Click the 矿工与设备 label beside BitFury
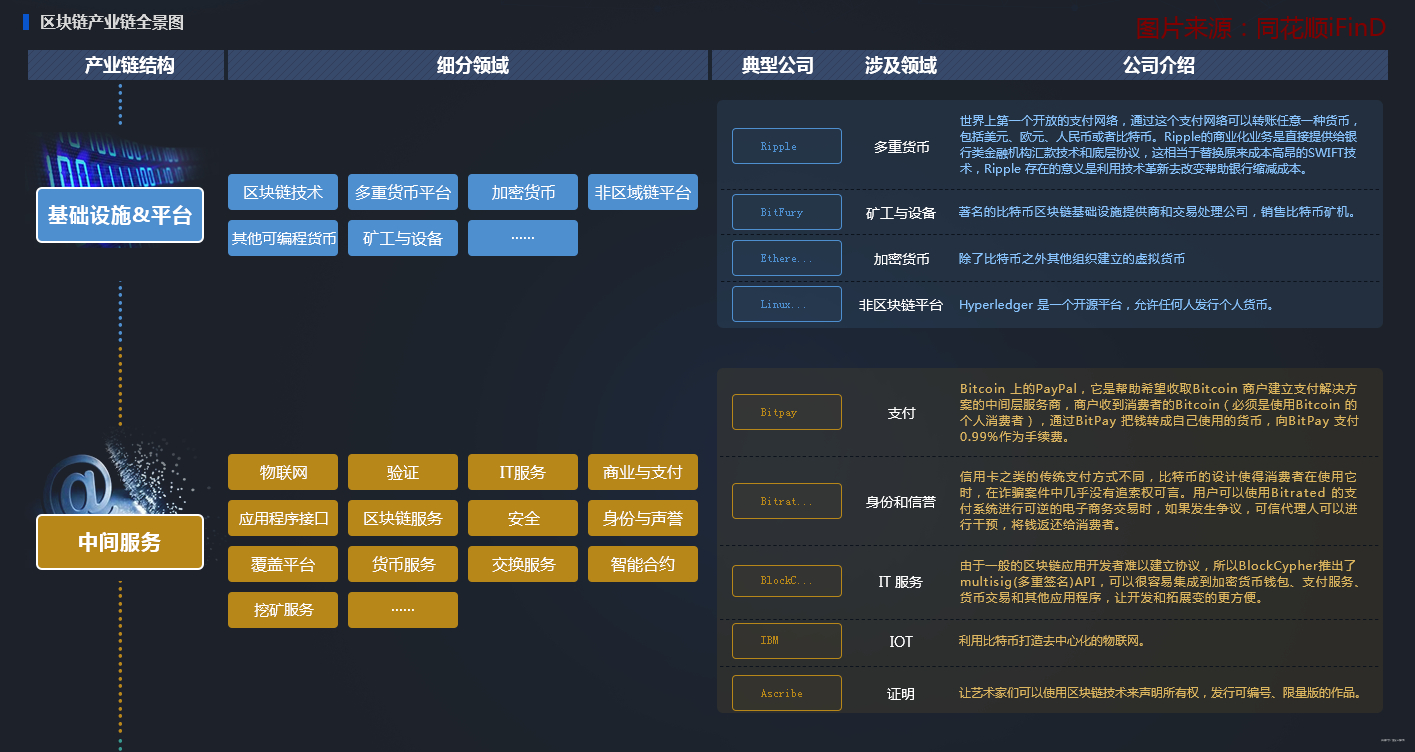The height and width of the screenshot is (752, 1415). pos(901,213)
